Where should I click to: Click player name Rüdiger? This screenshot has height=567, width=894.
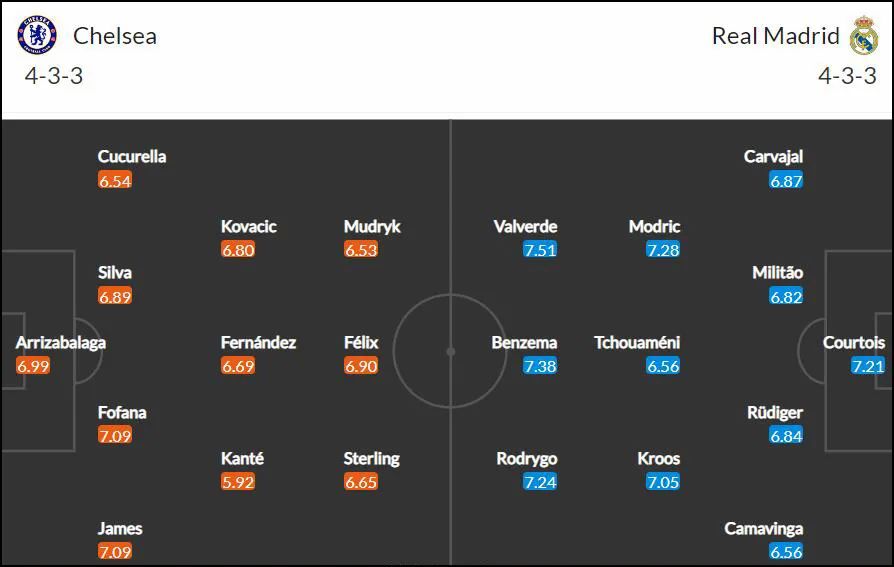point(775,412)
